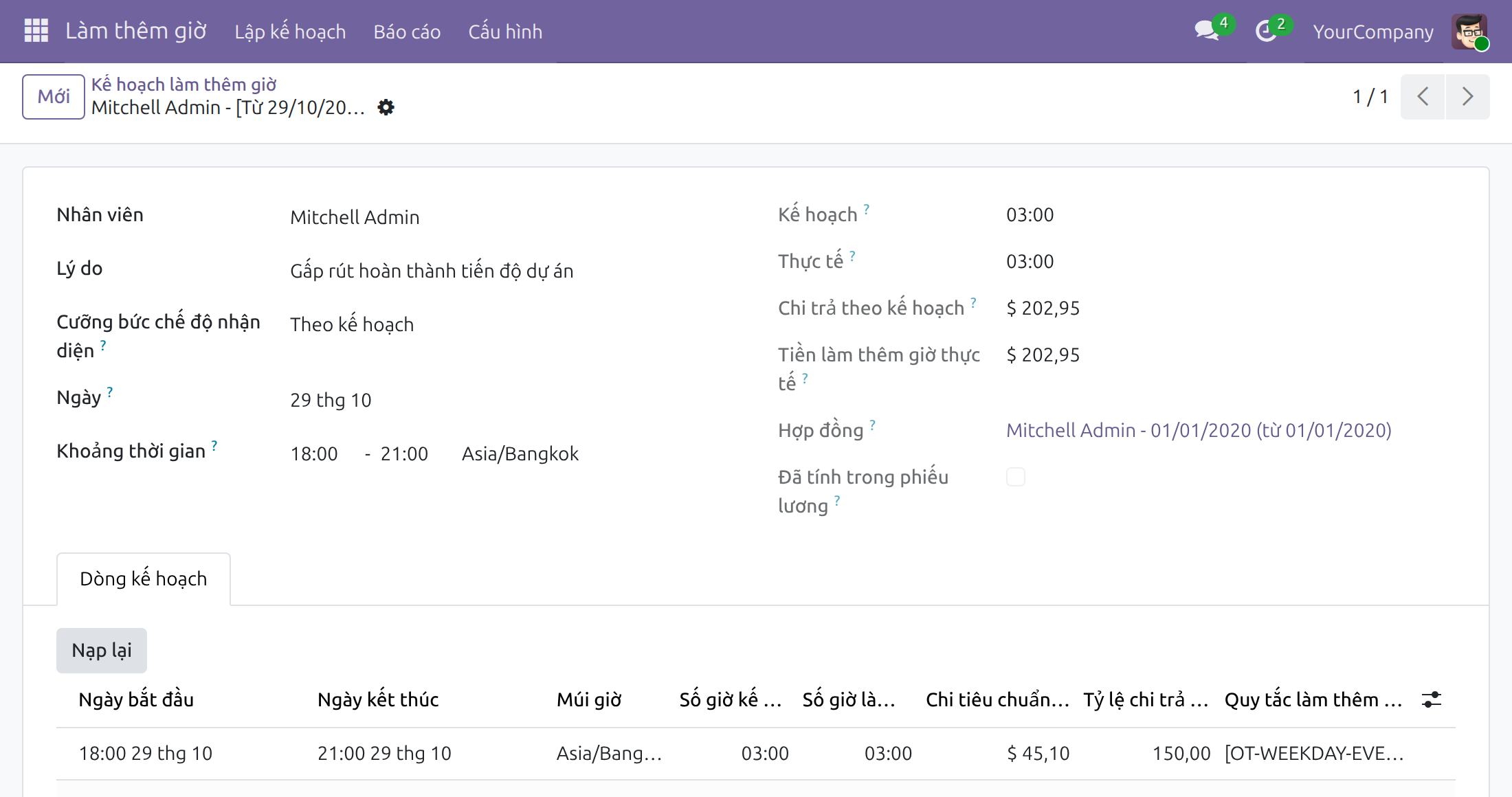
Task: Open optional columns settings icon in table header
Action: [1432, 699]
